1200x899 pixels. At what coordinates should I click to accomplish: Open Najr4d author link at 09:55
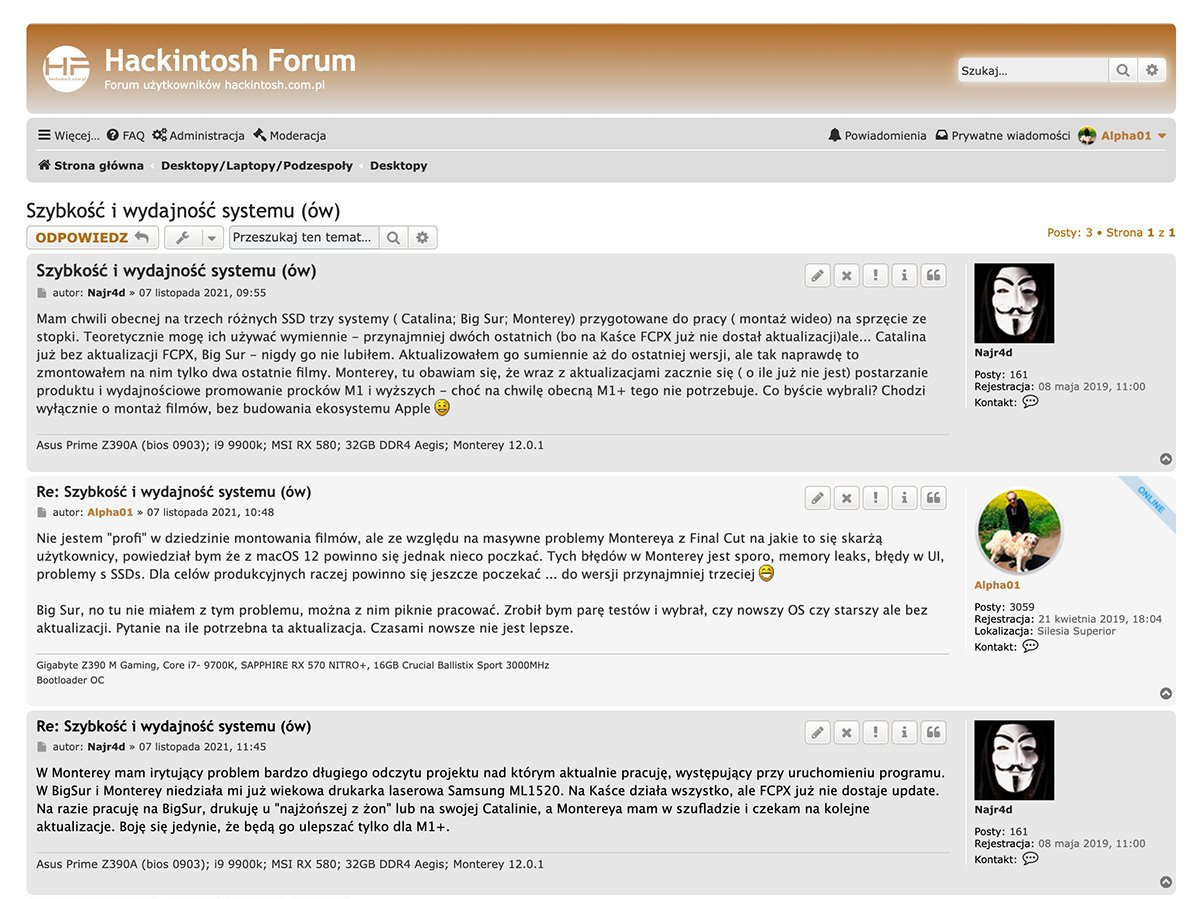(106, 293)
